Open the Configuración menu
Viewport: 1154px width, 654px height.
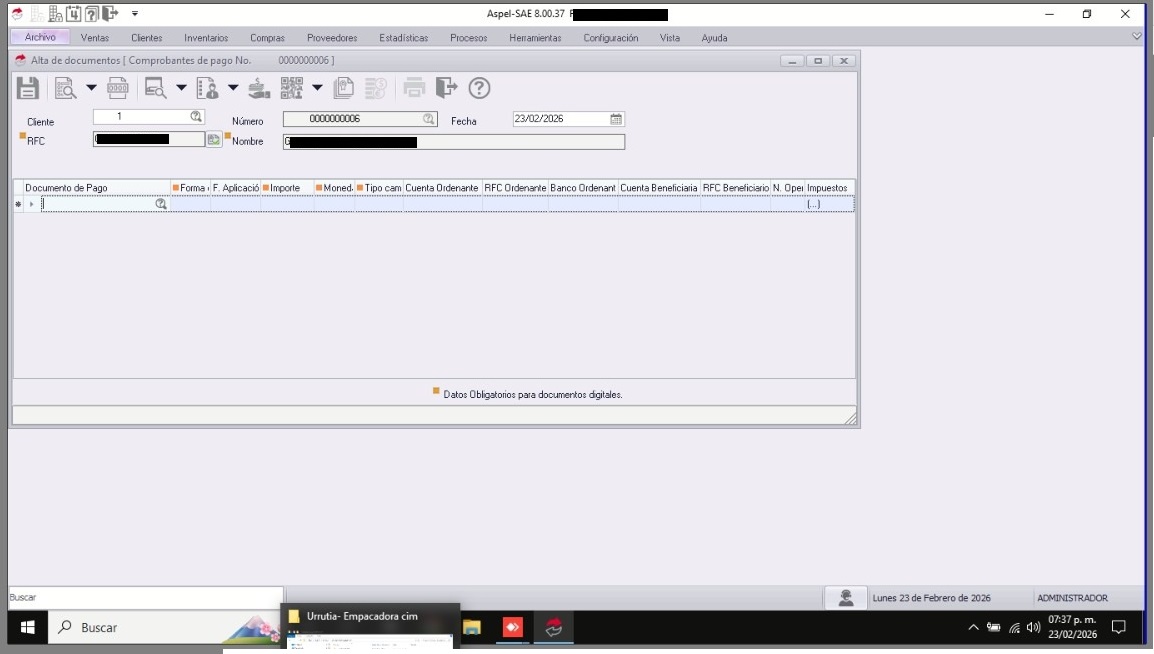coord(611,38)
